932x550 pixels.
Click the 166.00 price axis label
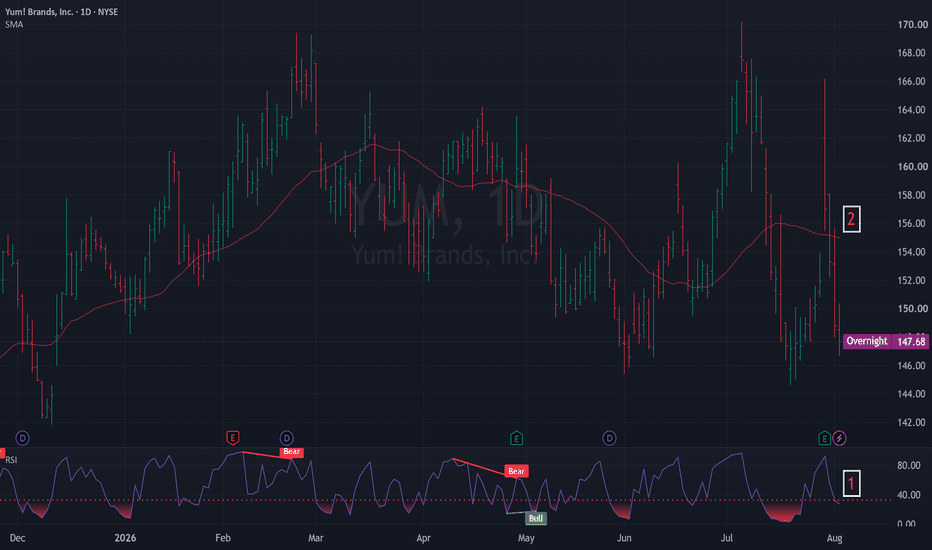(912, 81)
